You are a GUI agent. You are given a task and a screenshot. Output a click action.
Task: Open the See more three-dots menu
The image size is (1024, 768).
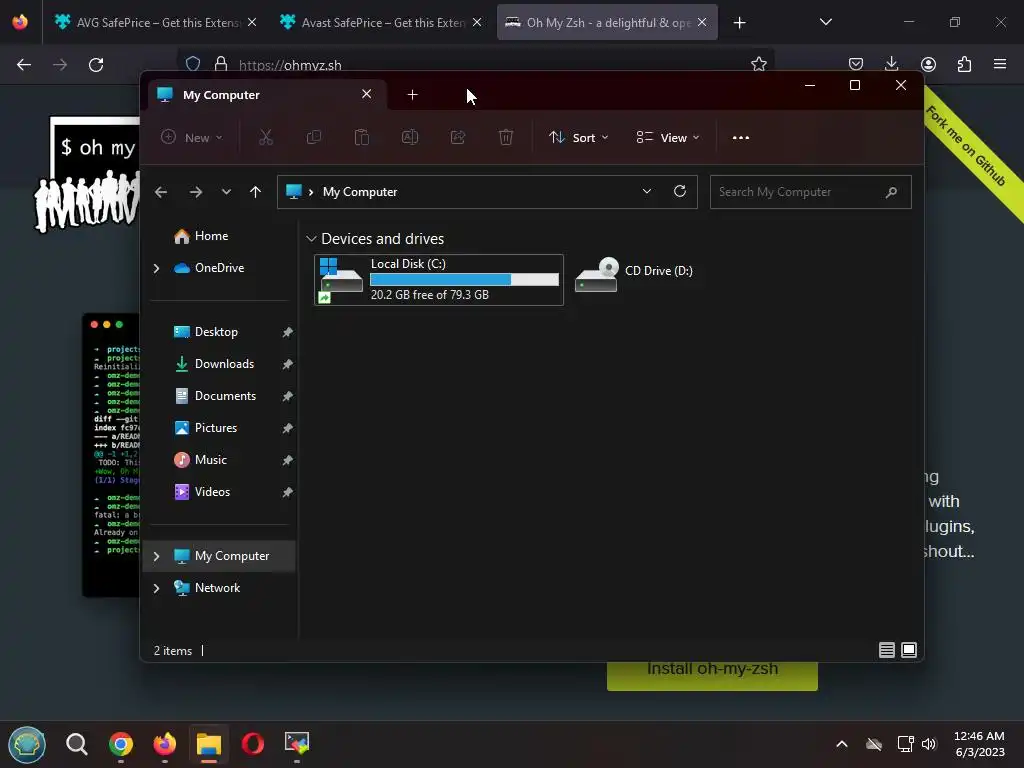[741, 138]
